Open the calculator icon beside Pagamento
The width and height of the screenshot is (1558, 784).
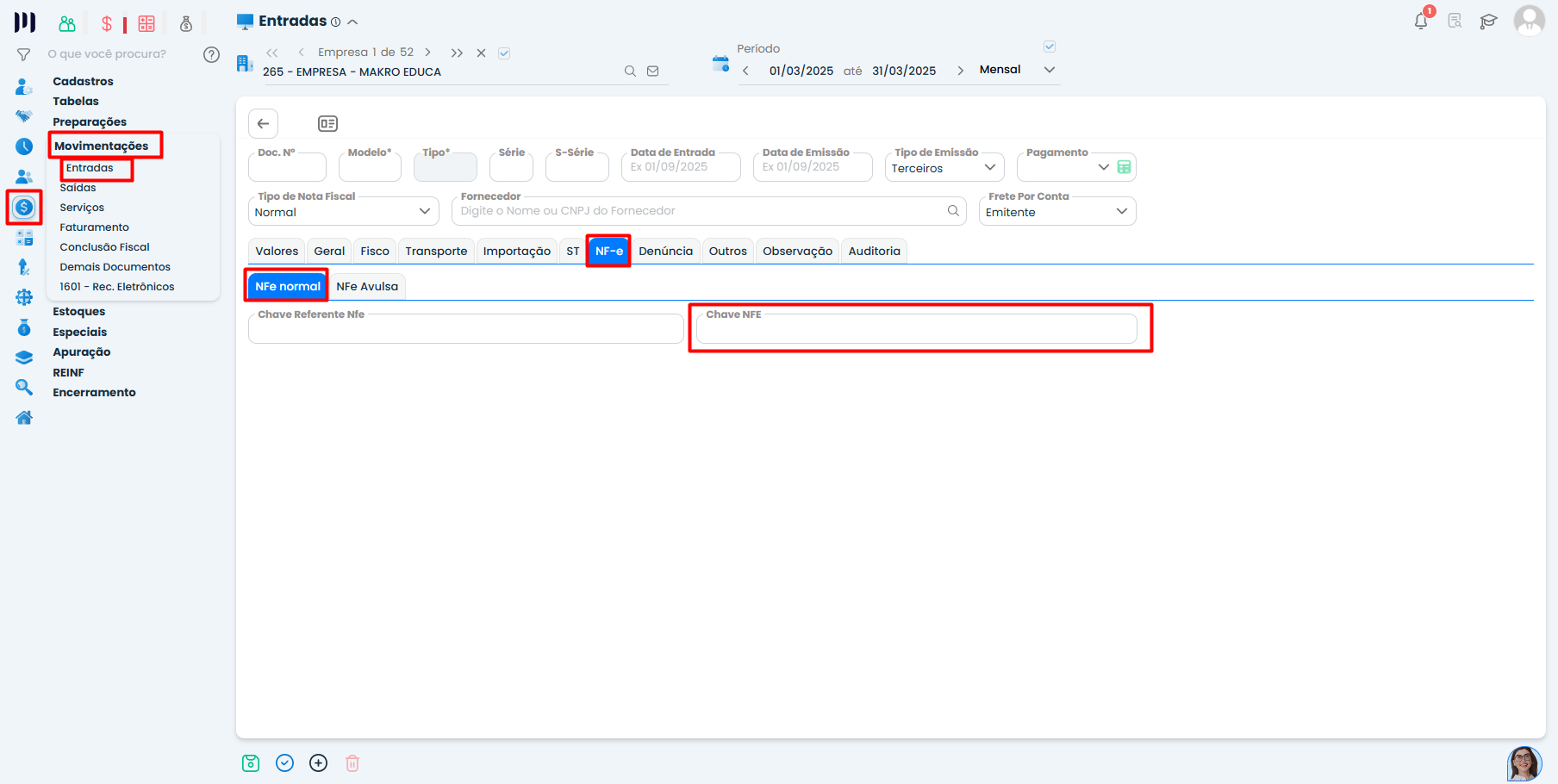point(1124,167)
